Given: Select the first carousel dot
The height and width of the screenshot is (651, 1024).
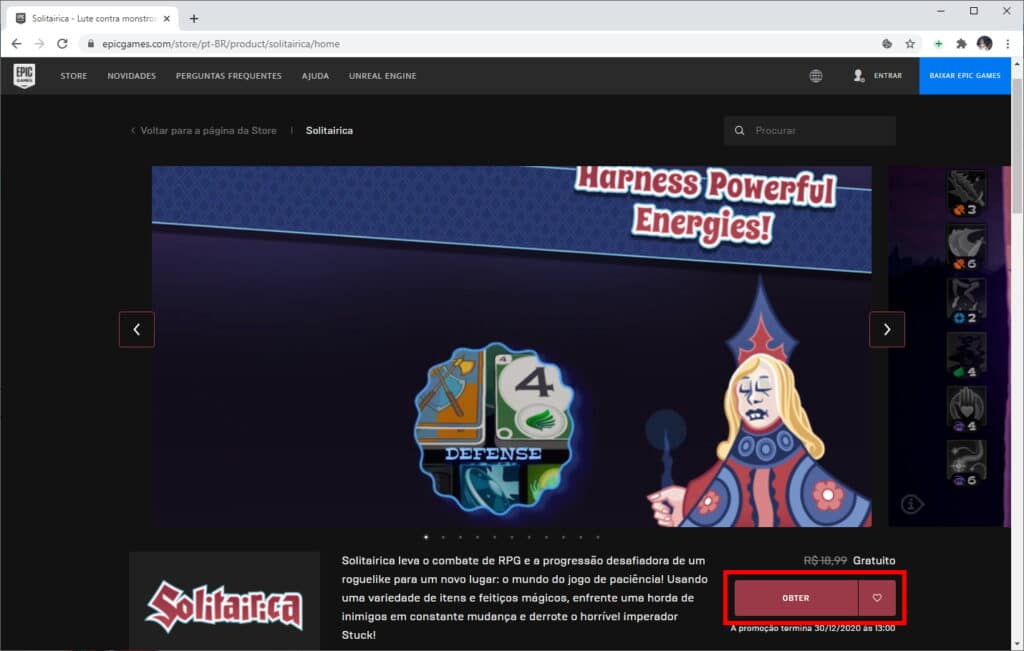Looking at the screenshot, I should [426, 537].
